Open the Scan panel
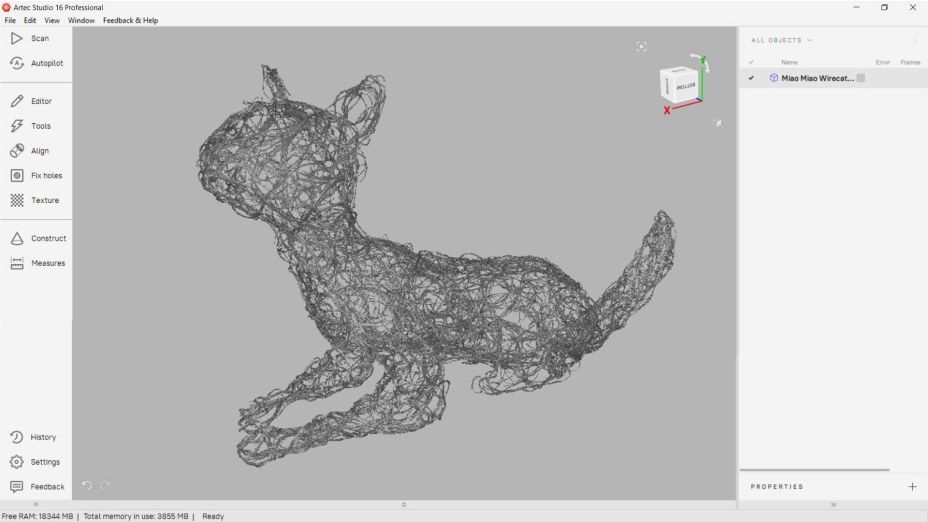The height and width of the screenshot is (522, 928). [x=30, y=38]
